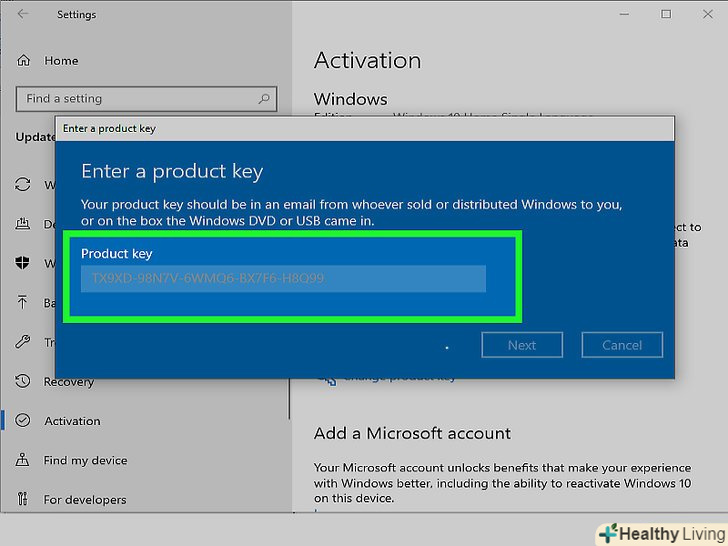Close the Settings window
The width and height of the screenshot is (728, 546).
coord(708,14)
